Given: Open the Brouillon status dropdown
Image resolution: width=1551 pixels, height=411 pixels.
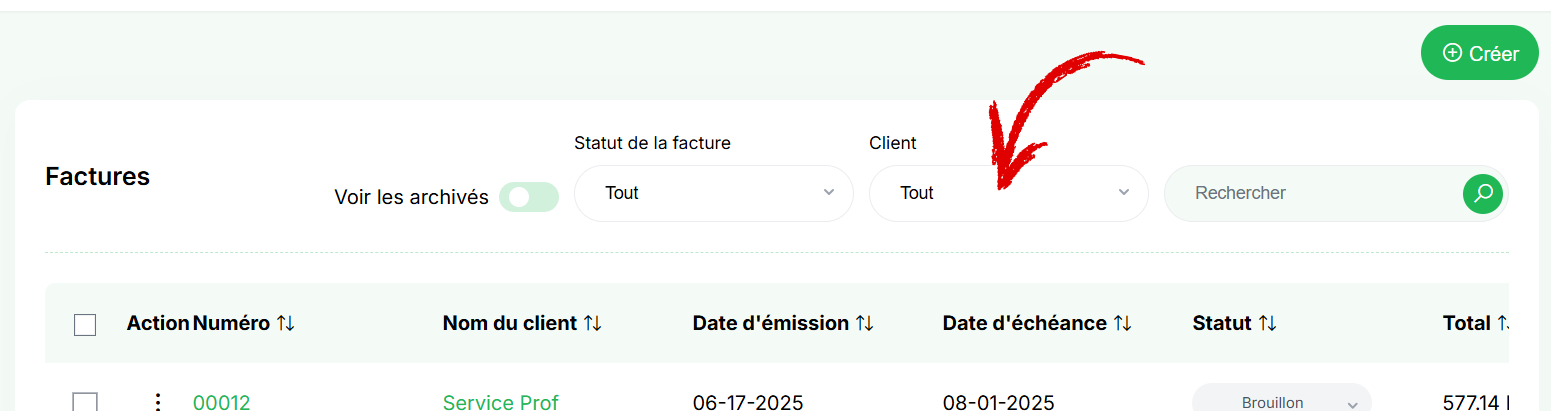Looking at the screenshot, I should pos(1282,398).
